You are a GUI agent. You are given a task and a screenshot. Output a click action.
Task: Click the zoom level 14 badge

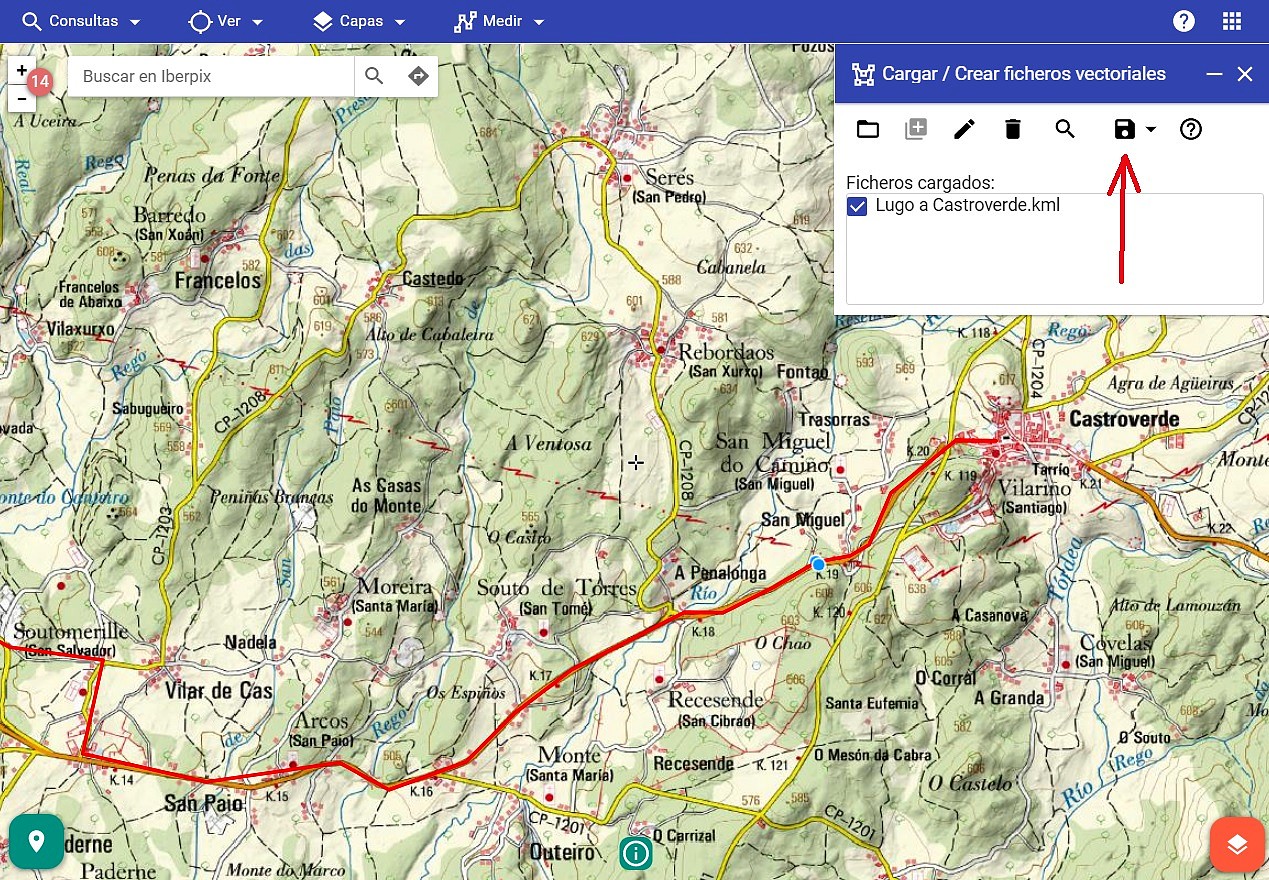pyautogui.click(x=39, y=82)
